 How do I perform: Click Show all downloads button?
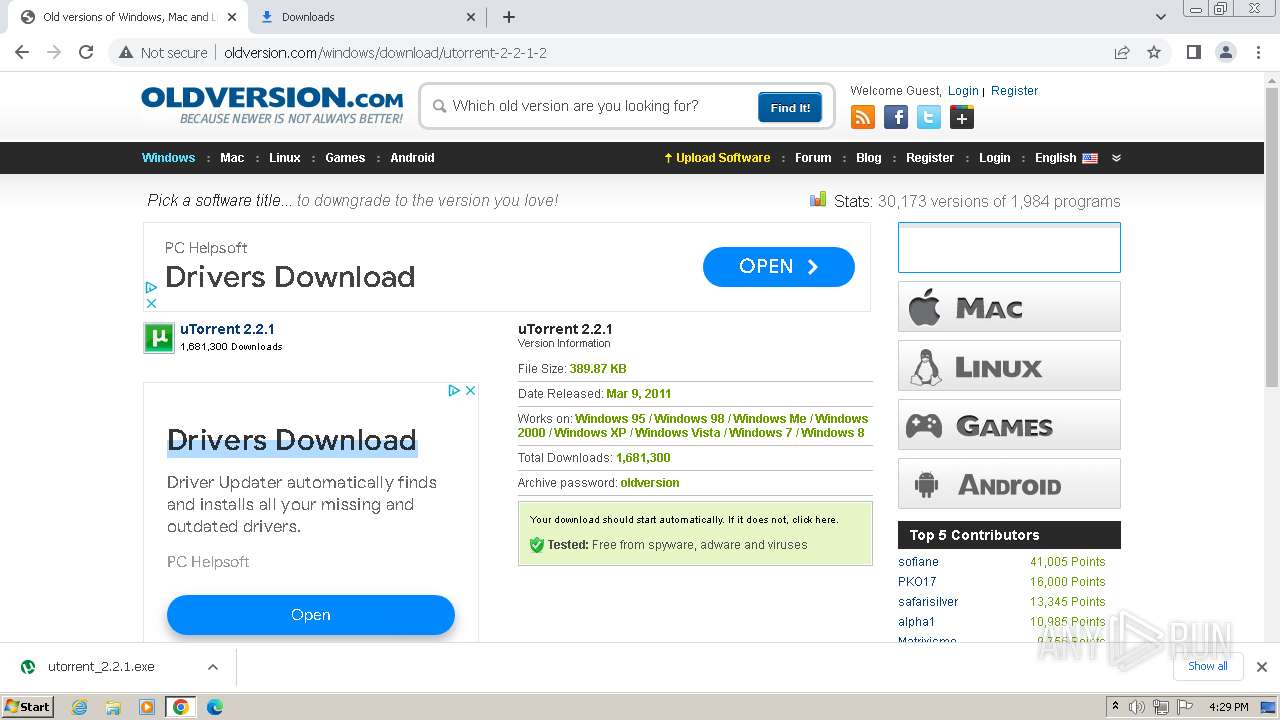coord(1208,667)
